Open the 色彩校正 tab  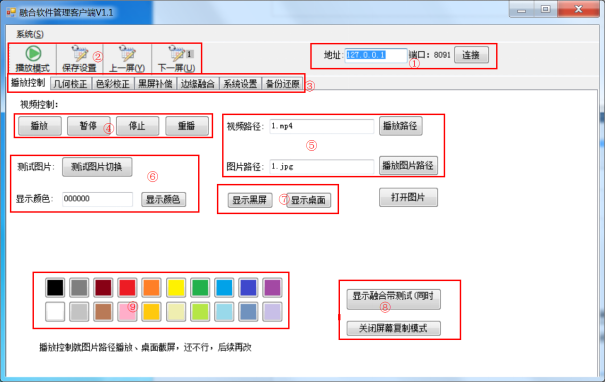[x=113, y=84]
